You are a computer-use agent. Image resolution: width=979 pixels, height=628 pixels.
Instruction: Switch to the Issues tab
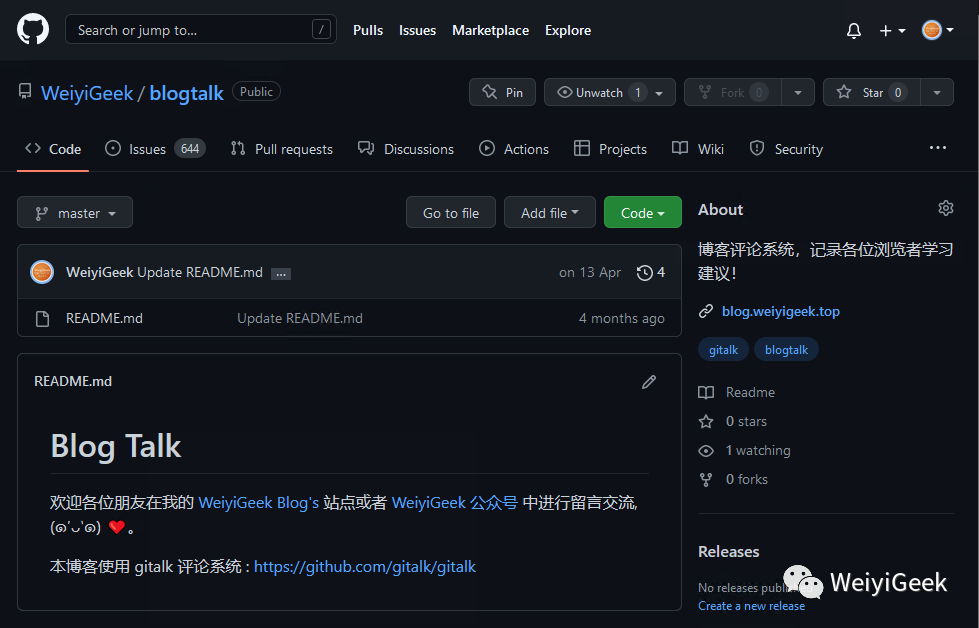(155, 149)
